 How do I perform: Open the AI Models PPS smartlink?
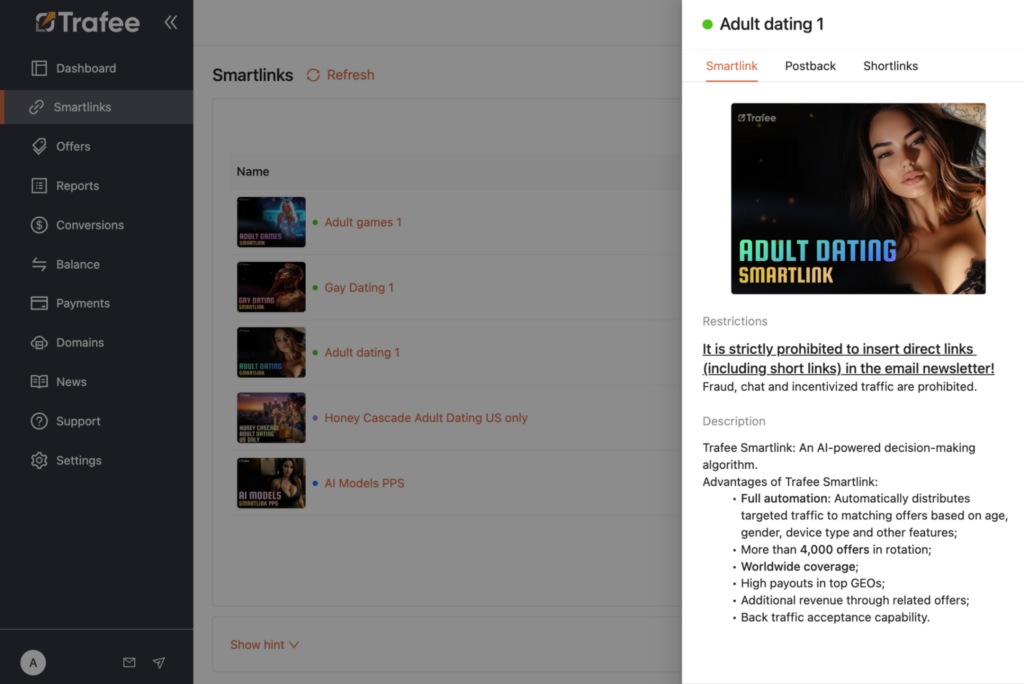tap(364, 483)
